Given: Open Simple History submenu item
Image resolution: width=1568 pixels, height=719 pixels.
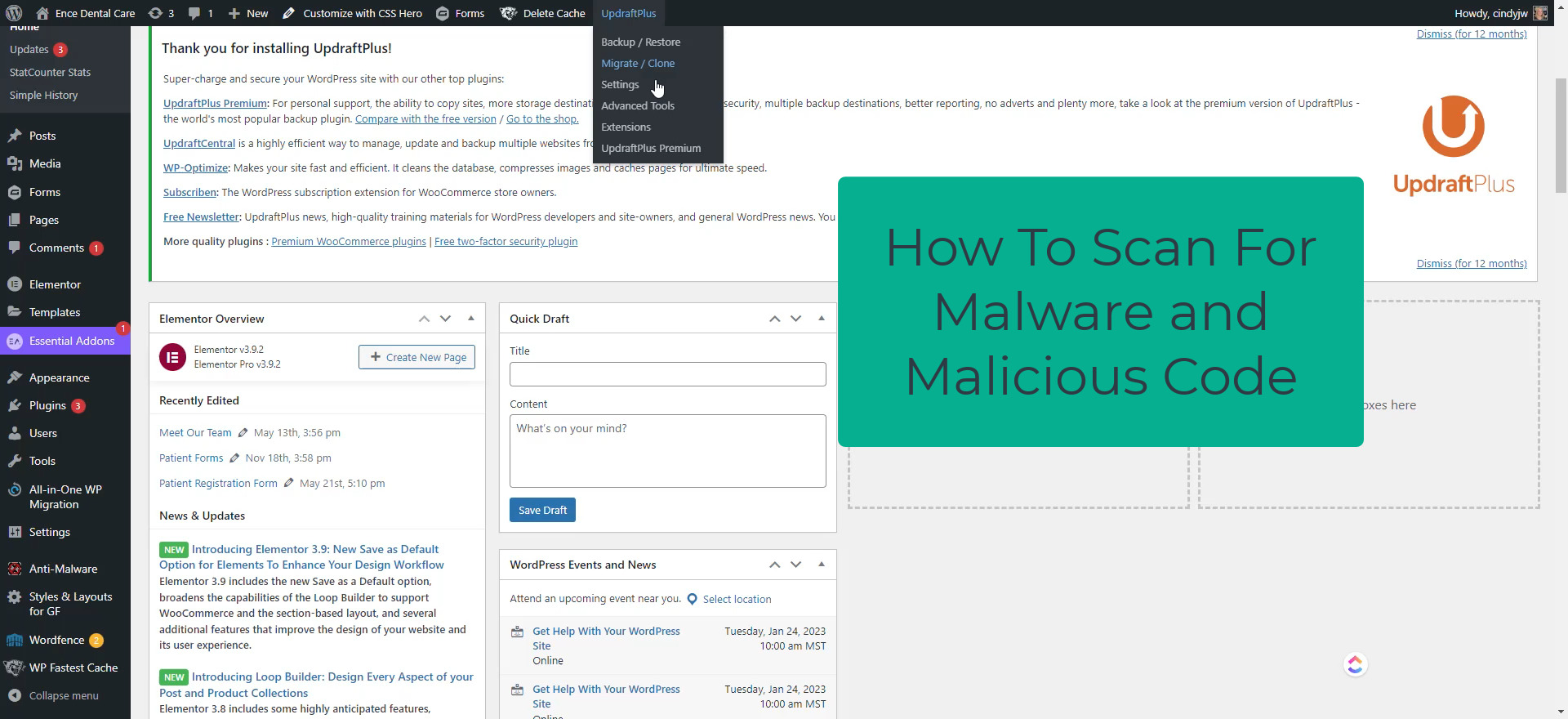Looking at the screenshot, I should click(x=43, y=95).
